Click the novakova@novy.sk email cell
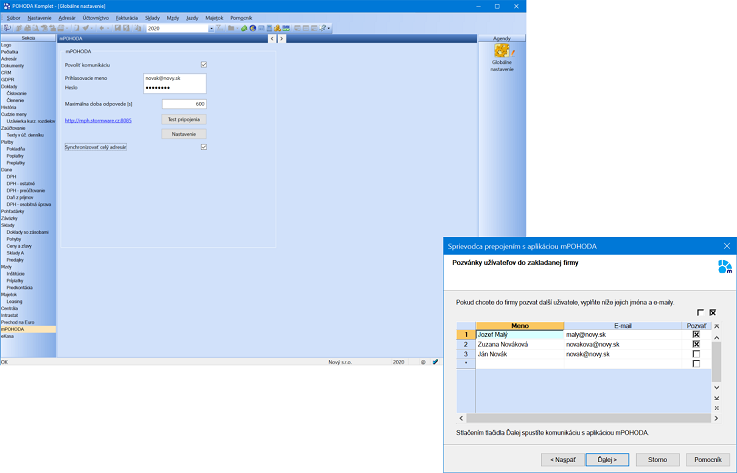Viewport: 737px width, 473px height. pyautogui.click(x=623, y=344)
